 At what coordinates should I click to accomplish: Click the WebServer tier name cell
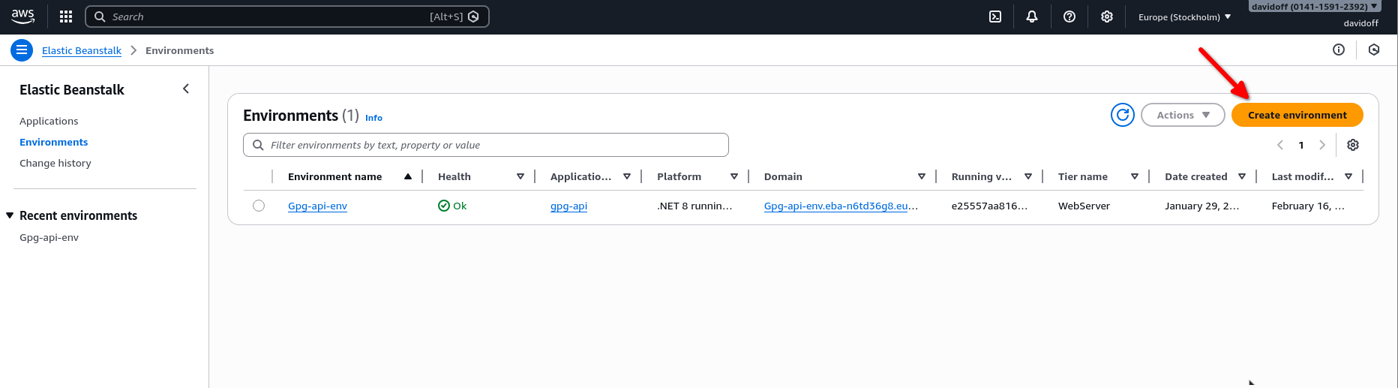(1084, 206)
